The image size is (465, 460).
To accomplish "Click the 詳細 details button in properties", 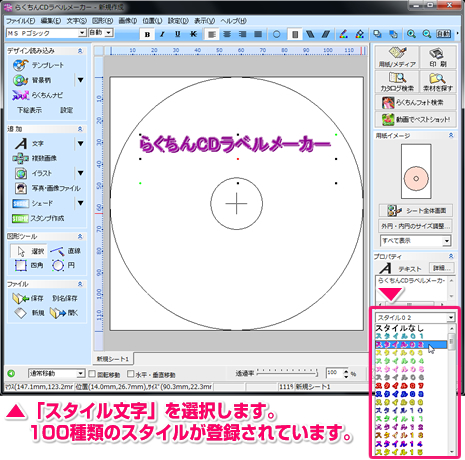I will tap(442, 268).
